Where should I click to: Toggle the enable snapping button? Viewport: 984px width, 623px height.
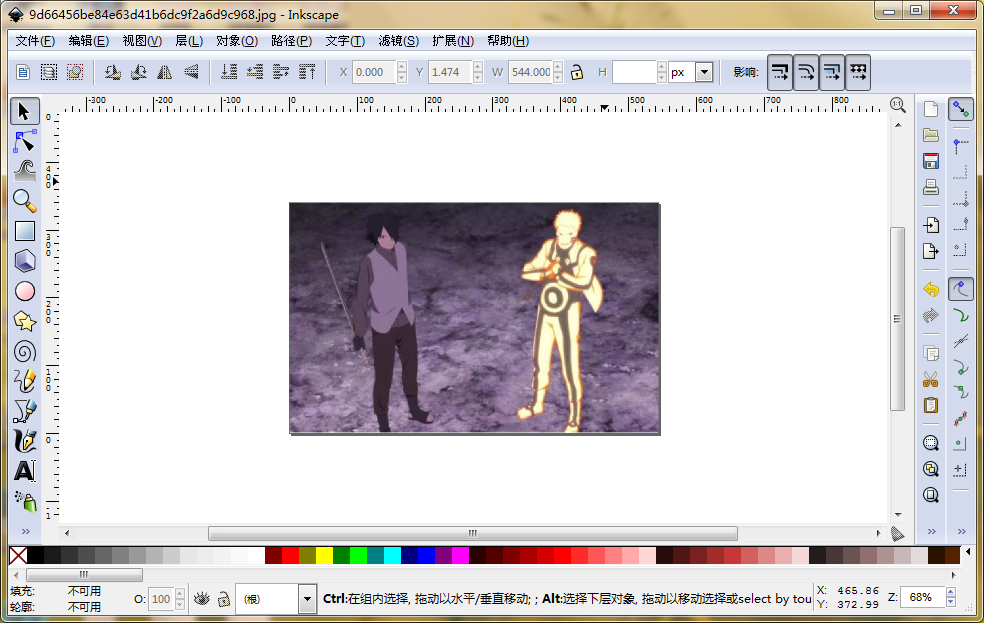(x=961, y=110)
